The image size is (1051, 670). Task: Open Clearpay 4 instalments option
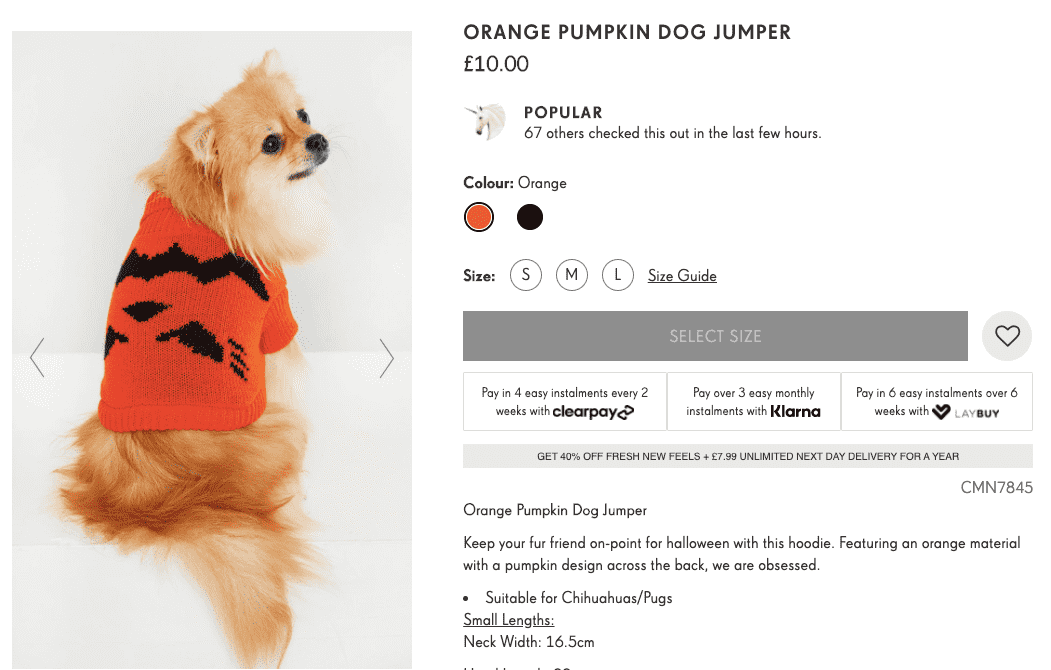564,401
